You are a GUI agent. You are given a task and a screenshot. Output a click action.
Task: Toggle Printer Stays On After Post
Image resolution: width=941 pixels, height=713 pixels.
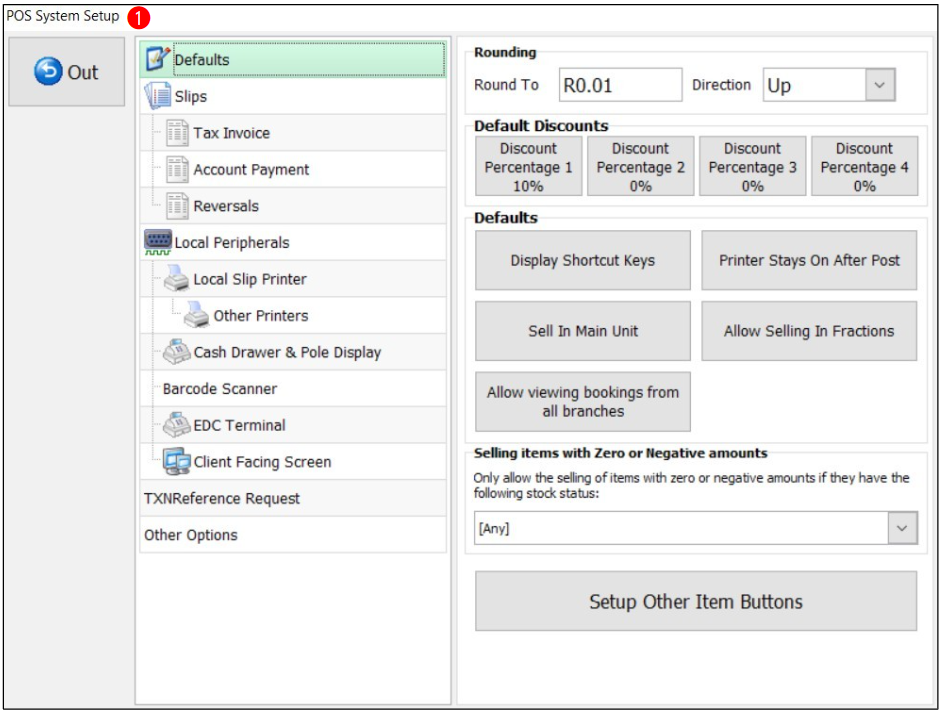[809, 260]
